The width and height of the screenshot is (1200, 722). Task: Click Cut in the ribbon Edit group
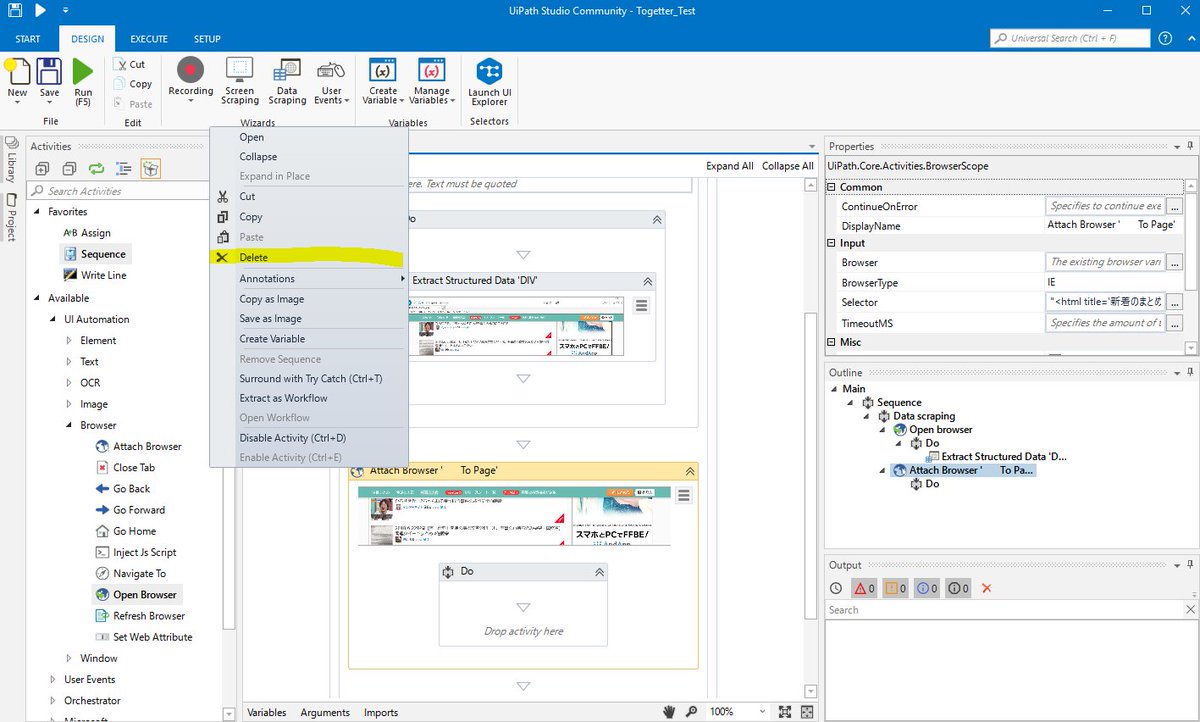(x=129, y=64)
